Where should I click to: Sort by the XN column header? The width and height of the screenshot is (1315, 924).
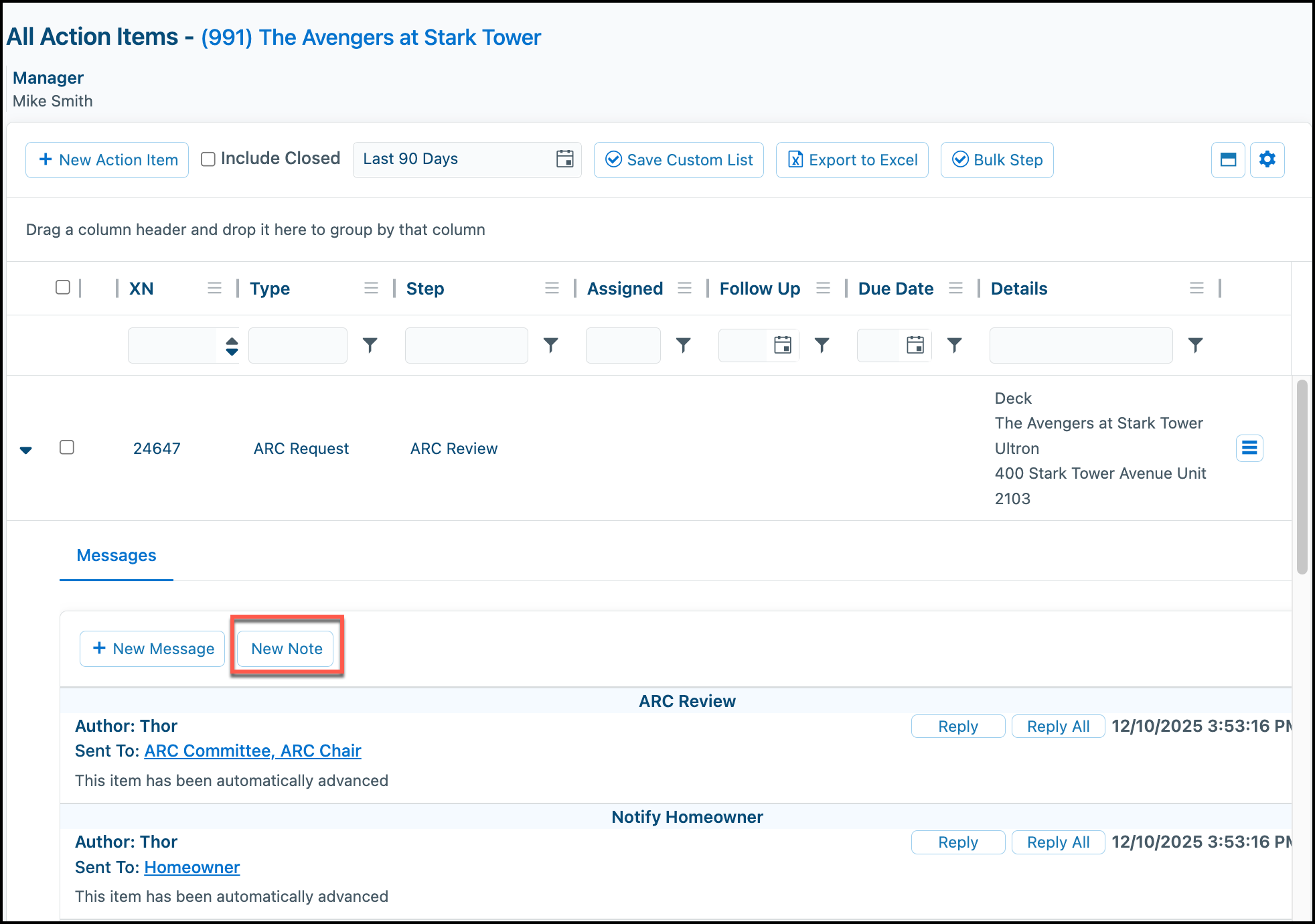pos(141,289)
